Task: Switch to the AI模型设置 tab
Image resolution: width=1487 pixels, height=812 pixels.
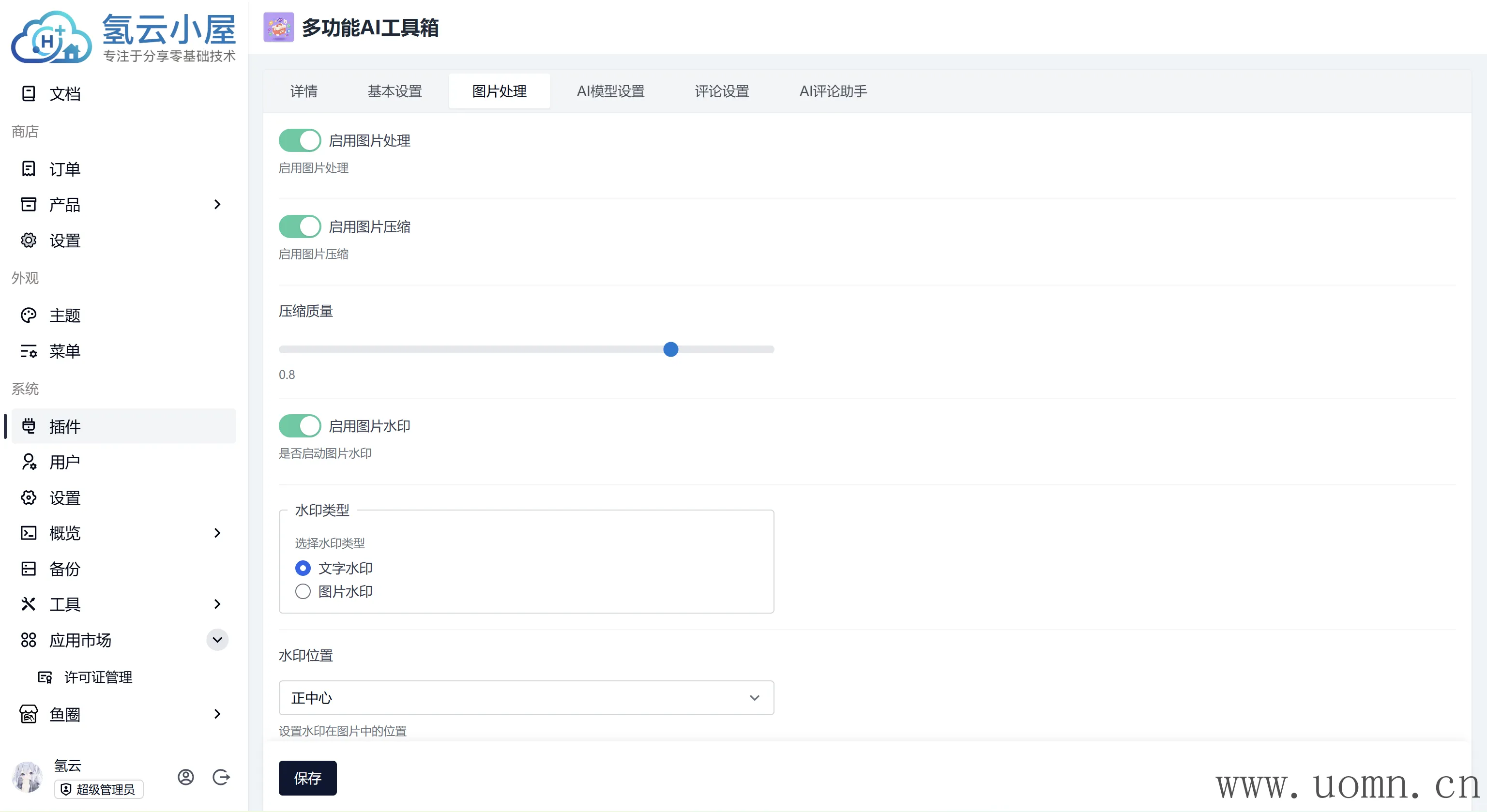Action: pyautogui.click(x=610, y=91)
